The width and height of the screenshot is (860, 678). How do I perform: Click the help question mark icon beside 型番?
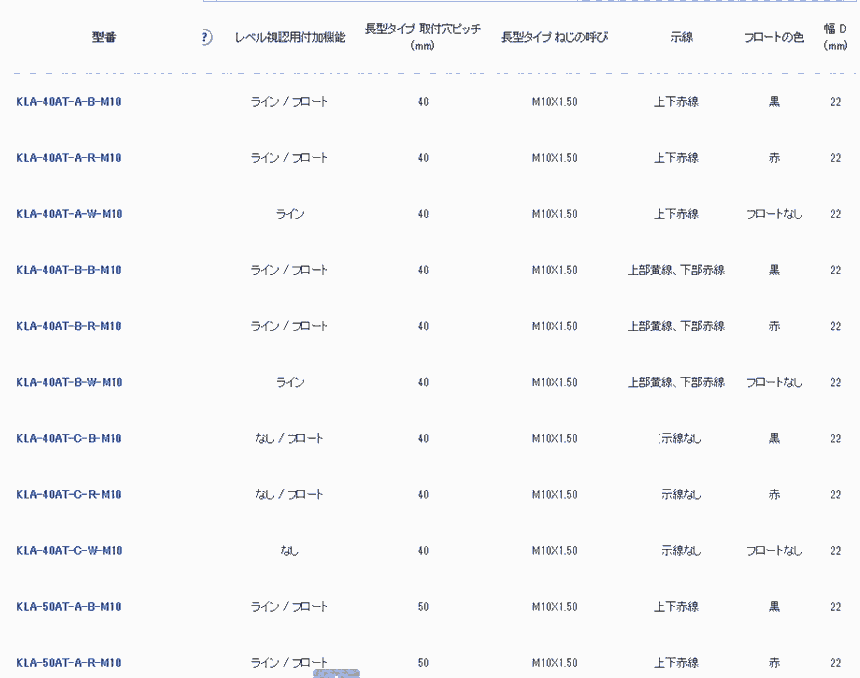[x=206, y=38]
